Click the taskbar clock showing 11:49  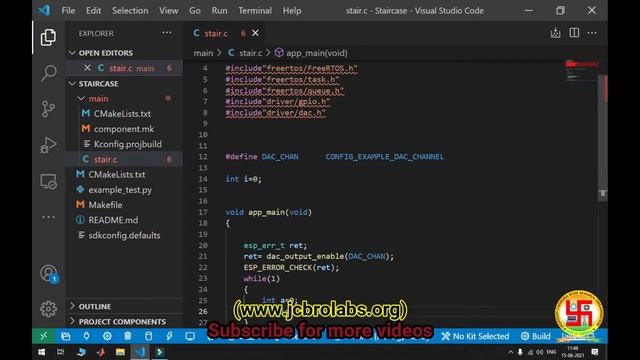click(x=573, y=352)
